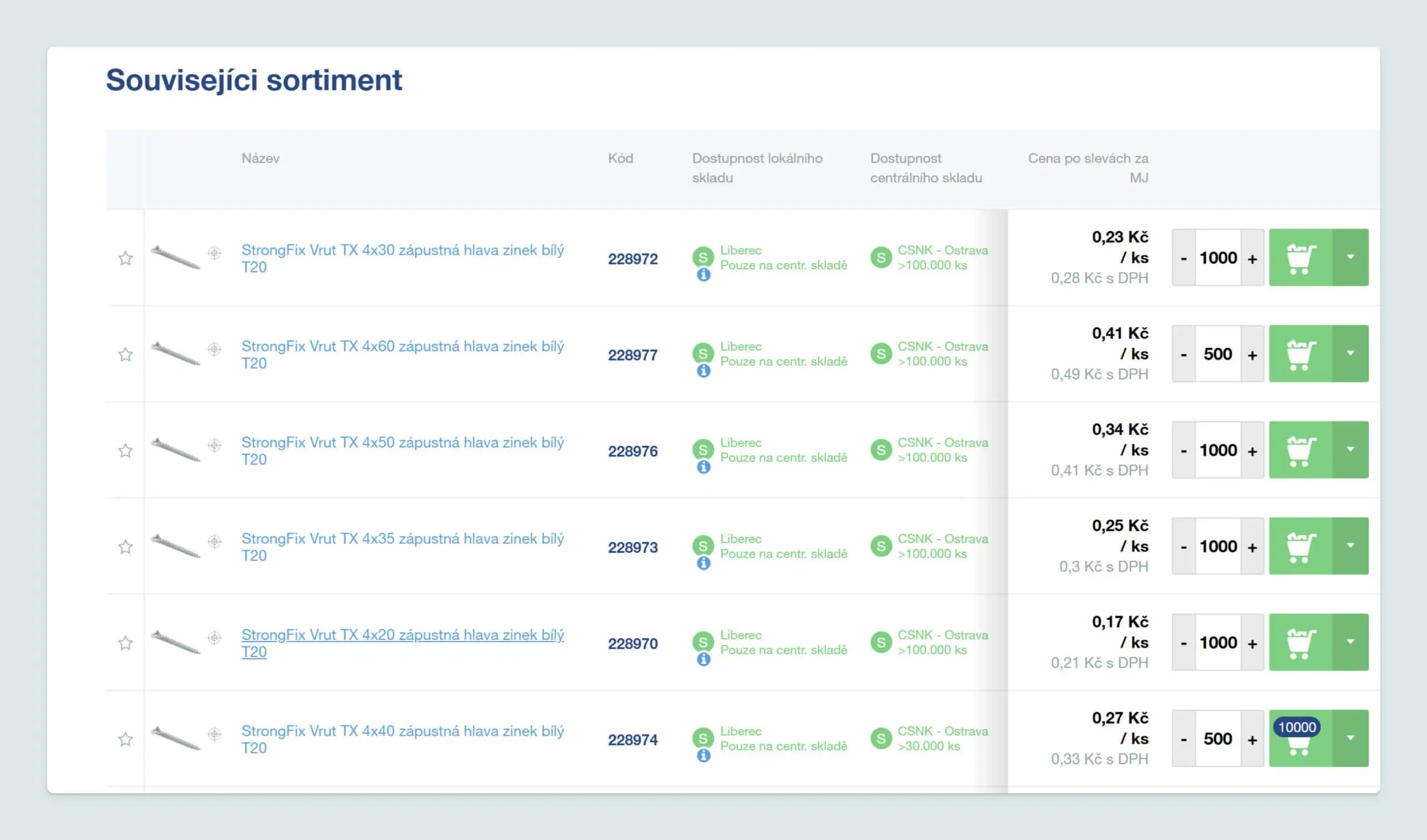Increase quantity for the 4x40 screw
Image resolution: width=1427 pixels, height=840 pixels.
point(1253,740)
